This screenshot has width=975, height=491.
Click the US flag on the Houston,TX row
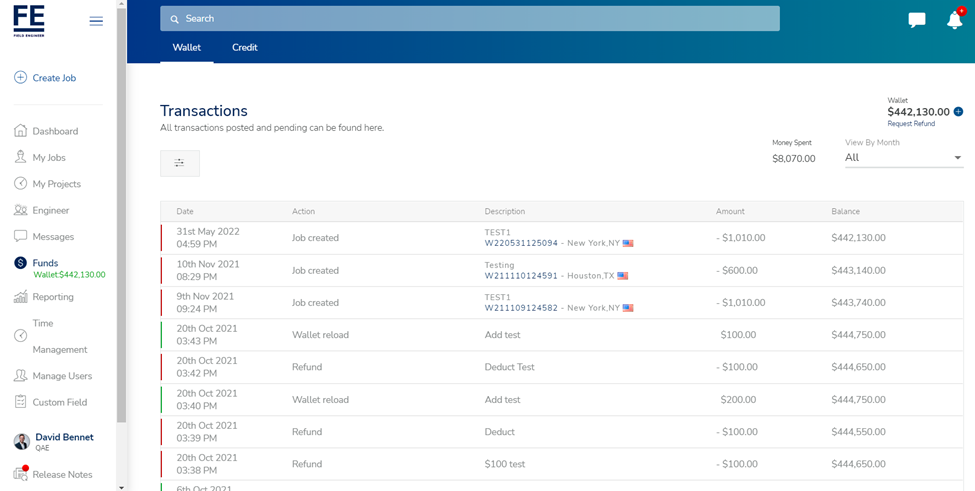click(622, 276)
